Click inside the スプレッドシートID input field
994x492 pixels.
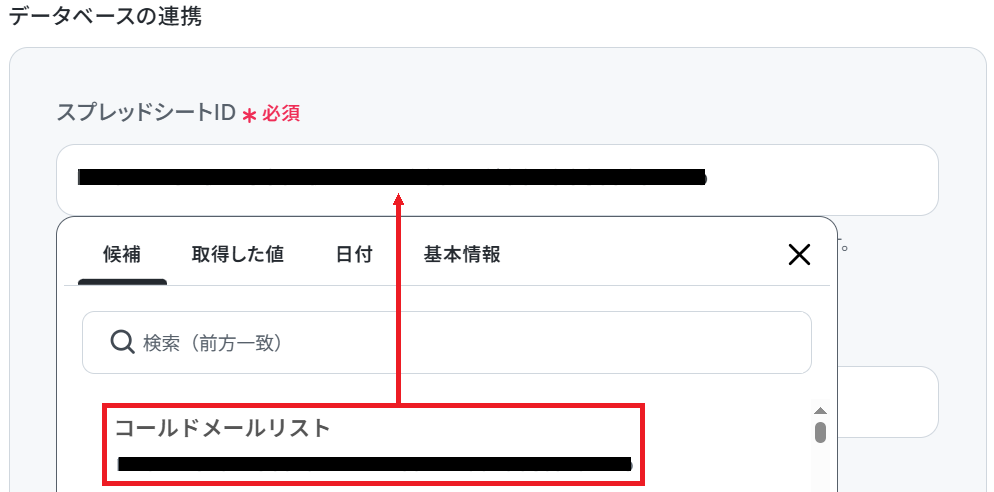[497, 180]
